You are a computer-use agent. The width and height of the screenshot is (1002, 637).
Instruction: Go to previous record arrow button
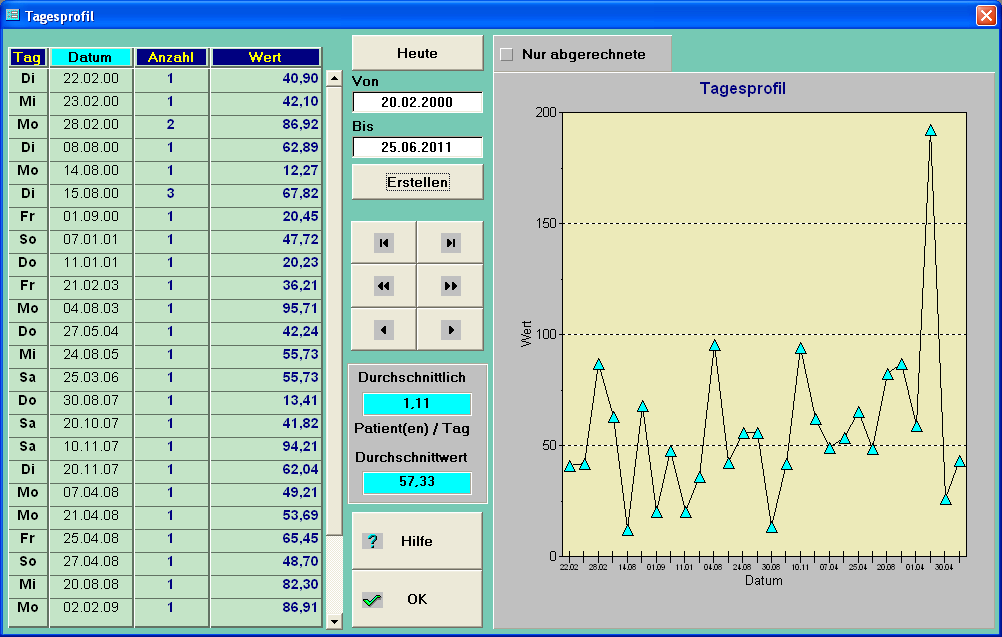pyautogui.click(x=384, y=329)
